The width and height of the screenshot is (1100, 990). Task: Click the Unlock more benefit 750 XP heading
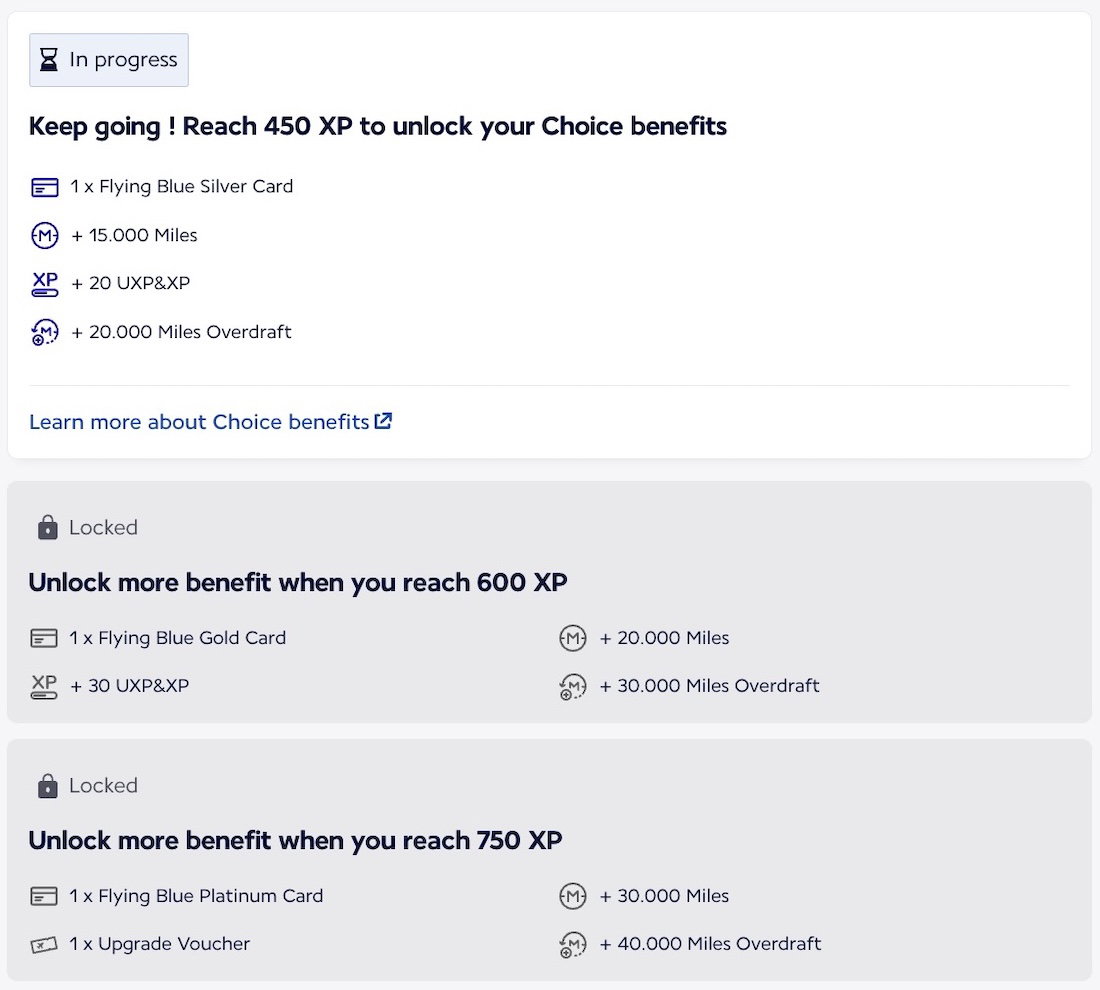click(295, 840)
